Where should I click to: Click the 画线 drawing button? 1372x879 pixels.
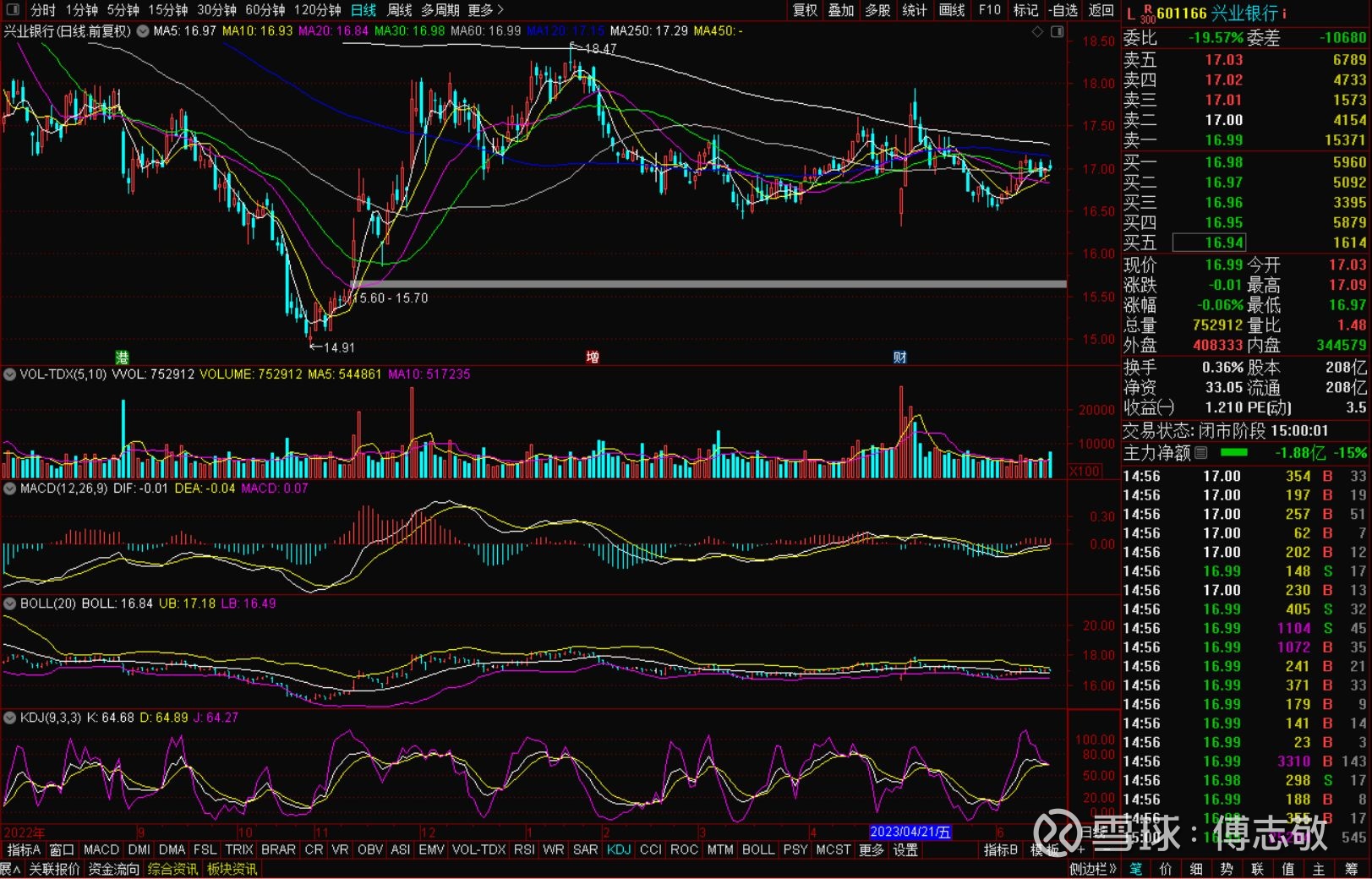coord(952,10)
